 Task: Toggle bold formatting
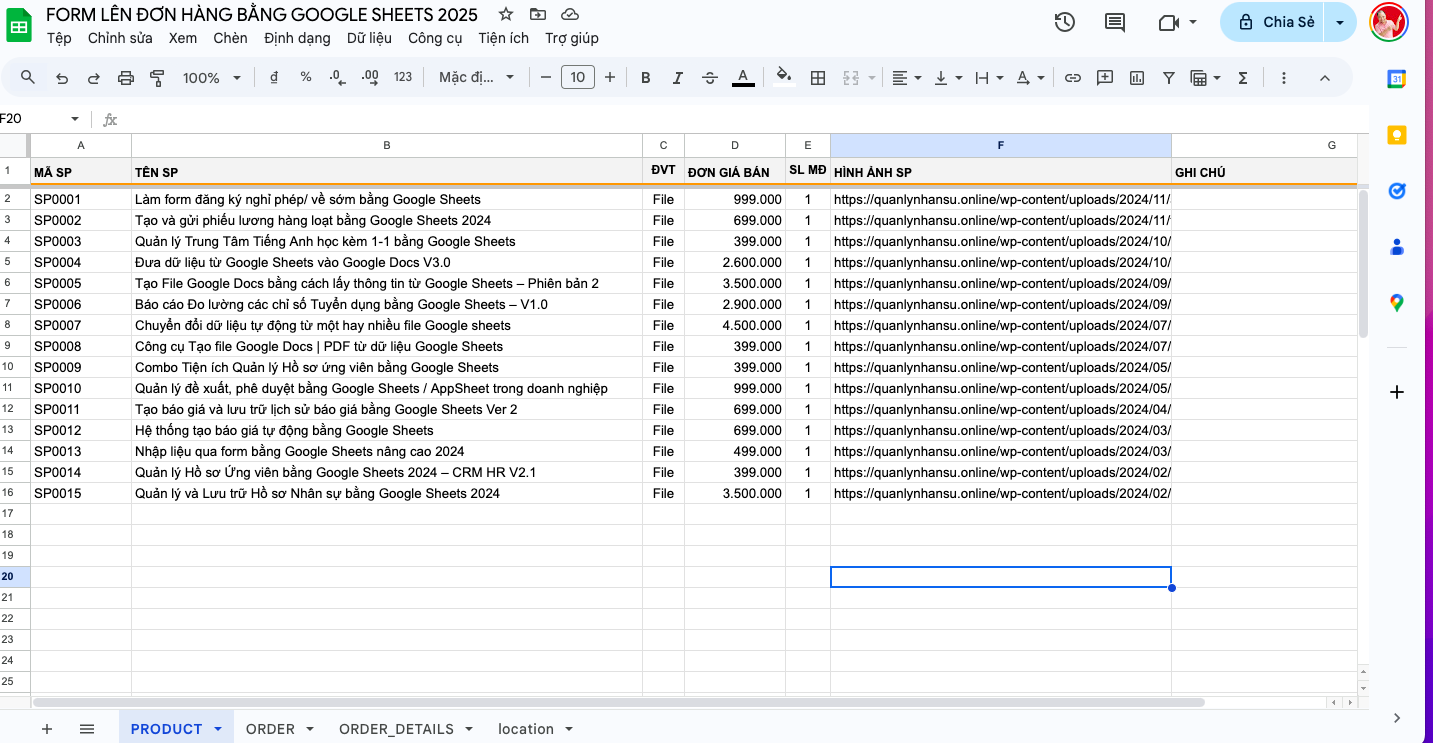click(x=645, y=77)
